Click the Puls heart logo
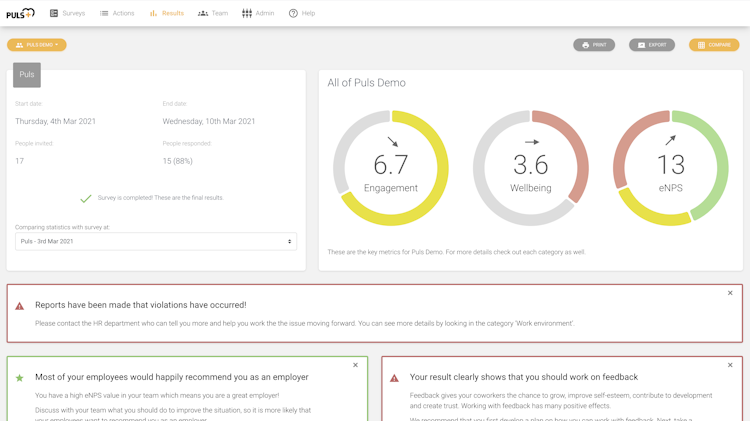Image resolution: width=750 pixels, height=421 pixels. point(21,13)
